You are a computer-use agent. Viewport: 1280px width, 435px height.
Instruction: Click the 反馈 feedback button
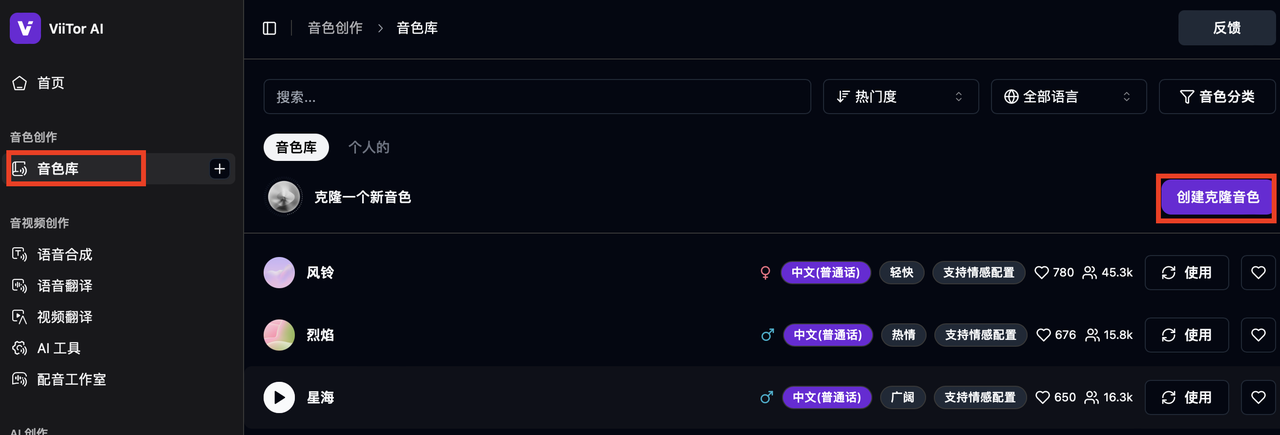coord(1226,28)
